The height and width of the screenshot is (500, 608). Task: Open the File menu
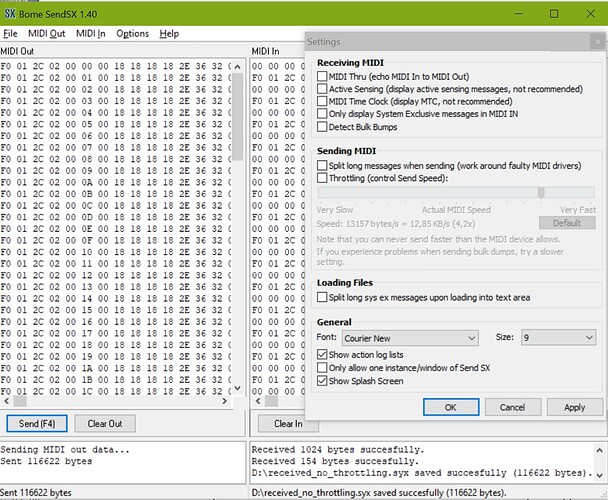coord(10,34)
